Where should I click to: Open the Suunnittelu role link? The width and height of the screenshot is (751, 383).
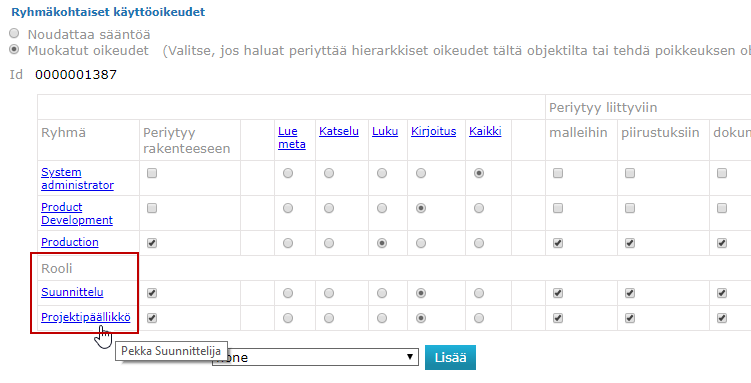click(x=72, y=292)
